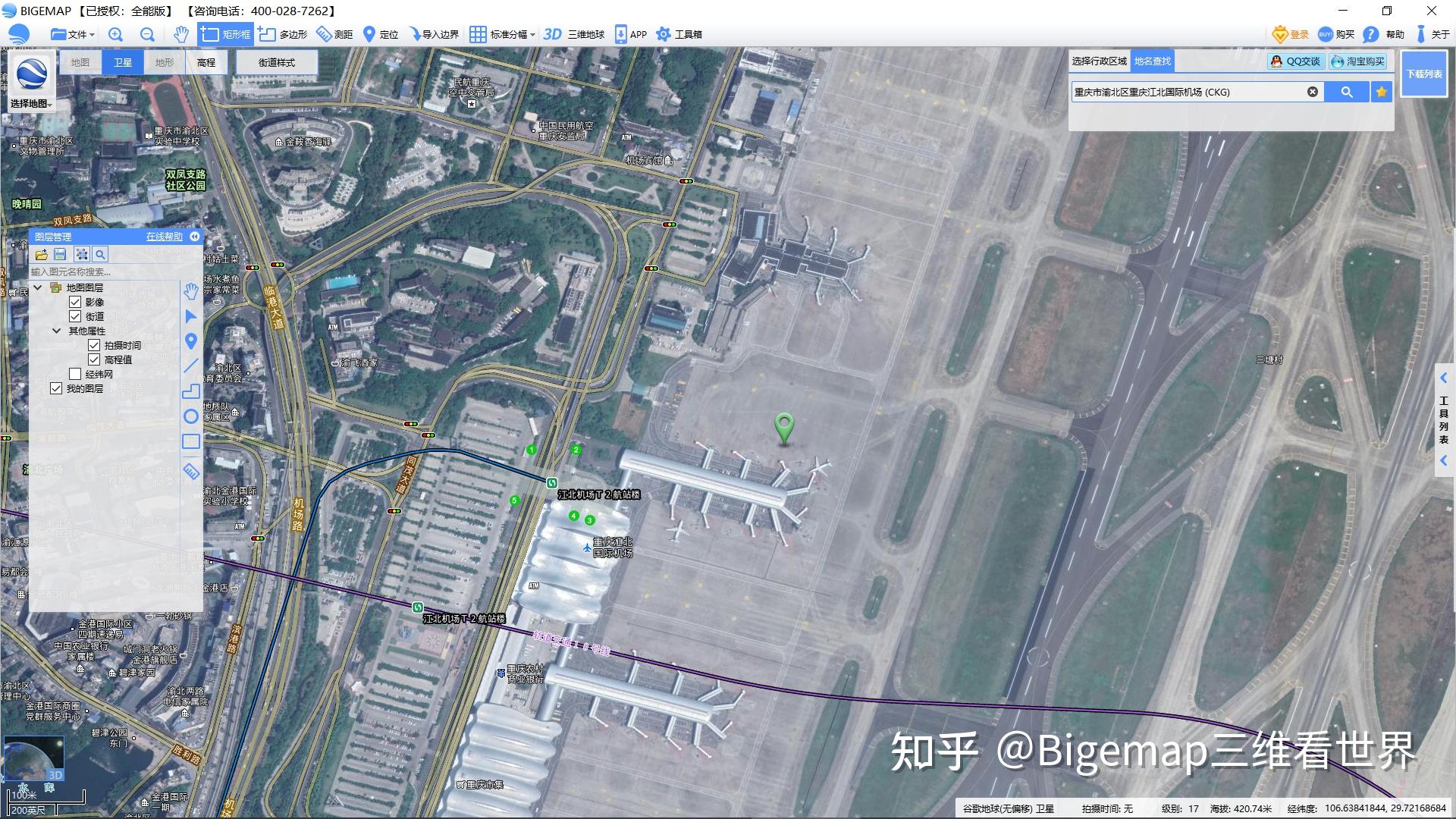Switch to the 地图 map tab

coord(80,62)
